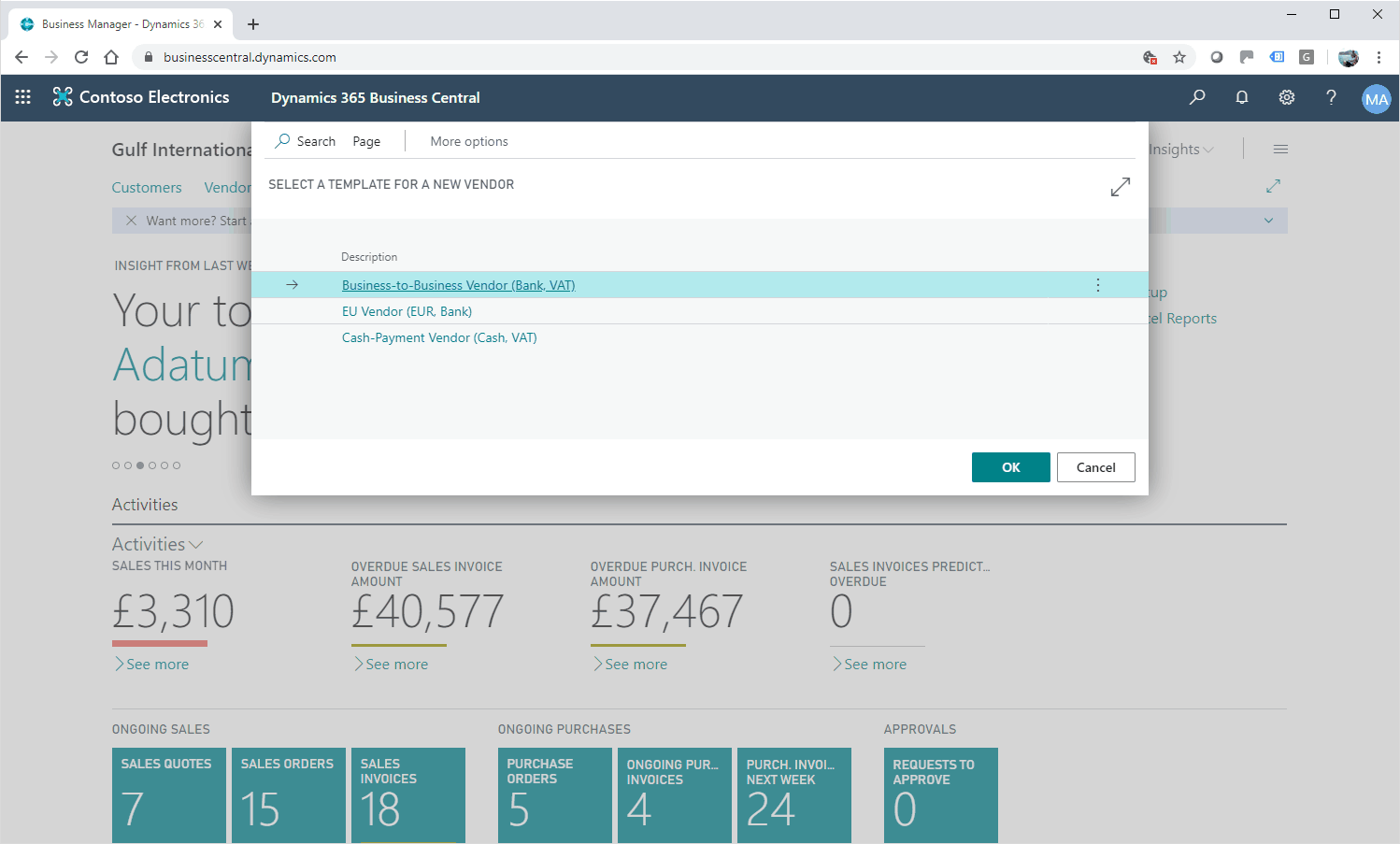The image size is (1400, 844).
Task: Click the Dynamics 365 Business Central title
Action: click(376, 97)
